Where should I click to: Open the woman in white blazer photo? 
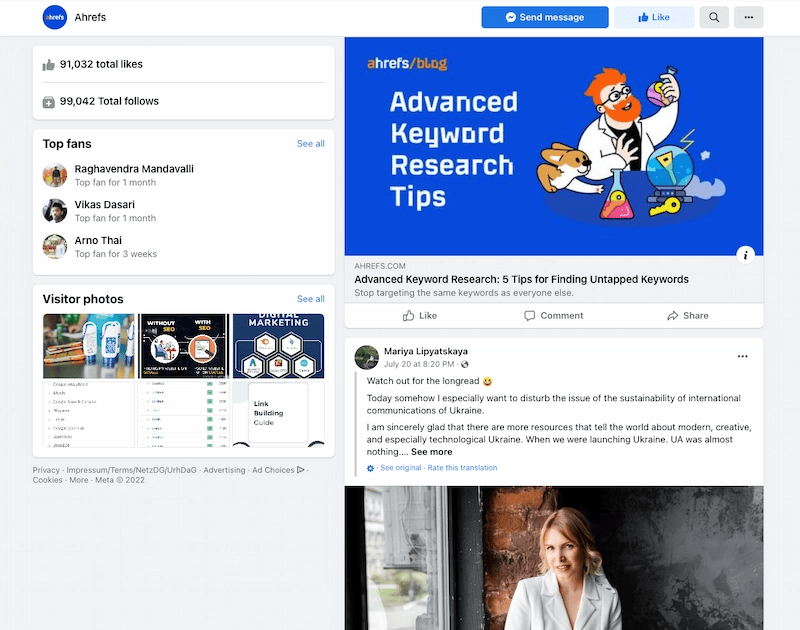tap(554, 558)
